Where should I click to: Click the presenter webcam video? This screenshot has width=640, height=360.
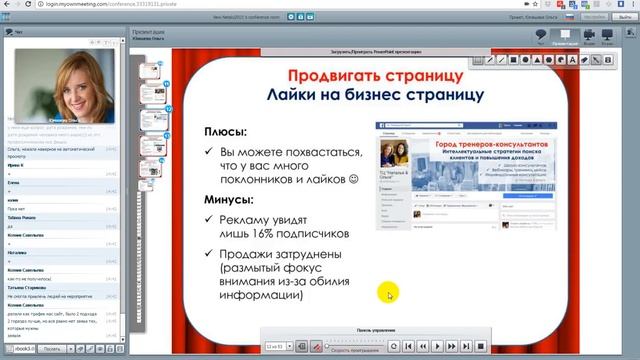(x=64, y=86)
